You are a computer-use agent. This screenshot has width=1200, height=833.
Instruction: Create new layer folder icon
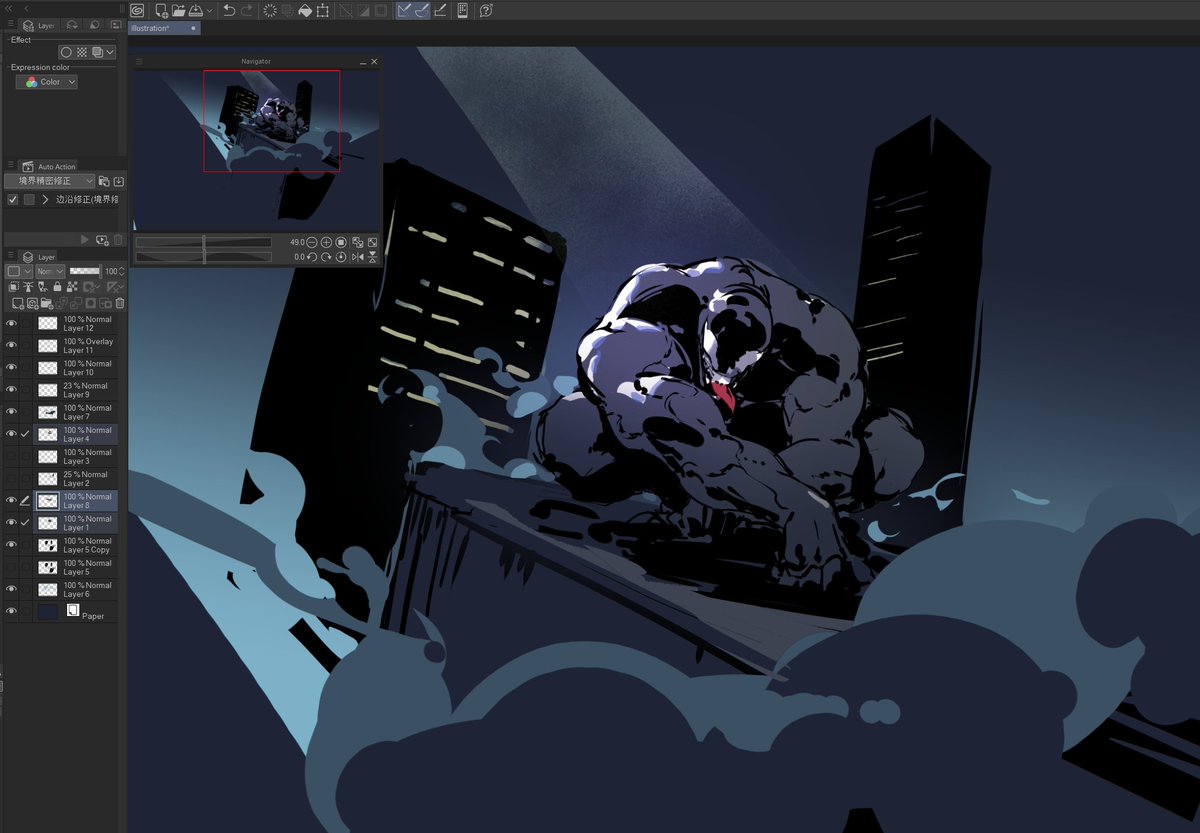pyautogui.click(x=47, y=303)
